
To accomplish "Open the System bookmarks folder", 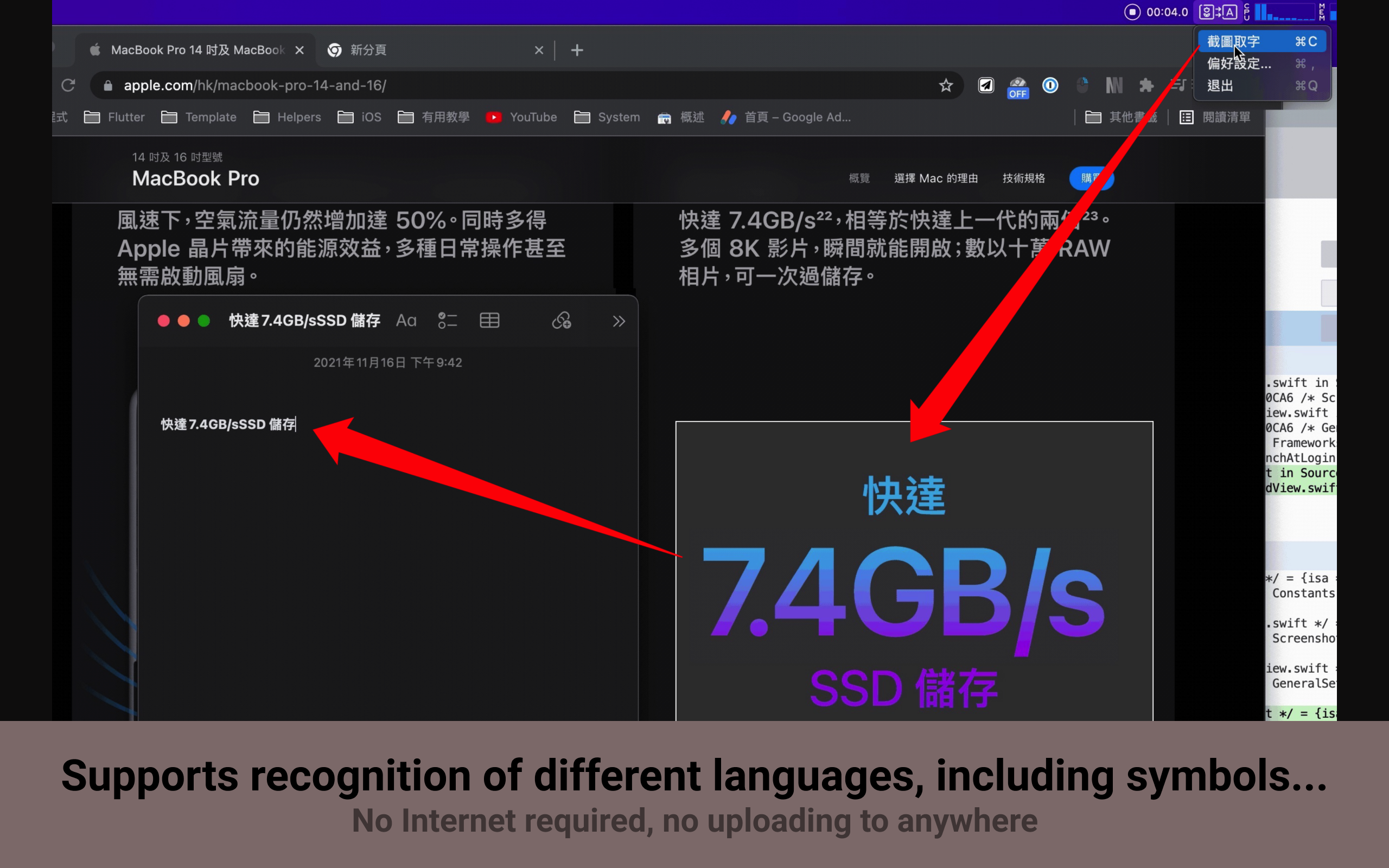I will coord(607,117).
